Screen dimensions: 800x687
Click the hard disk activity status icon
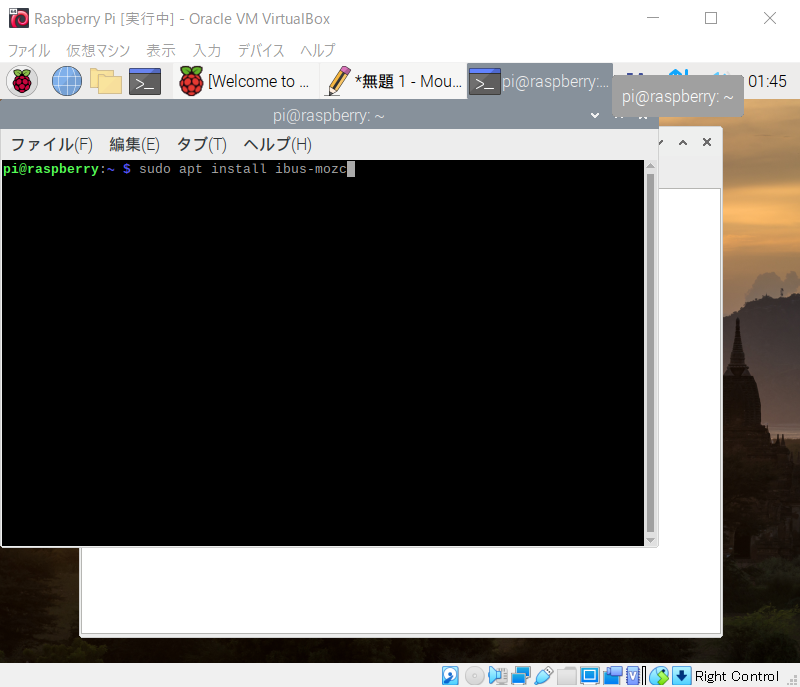click(450, 676)
